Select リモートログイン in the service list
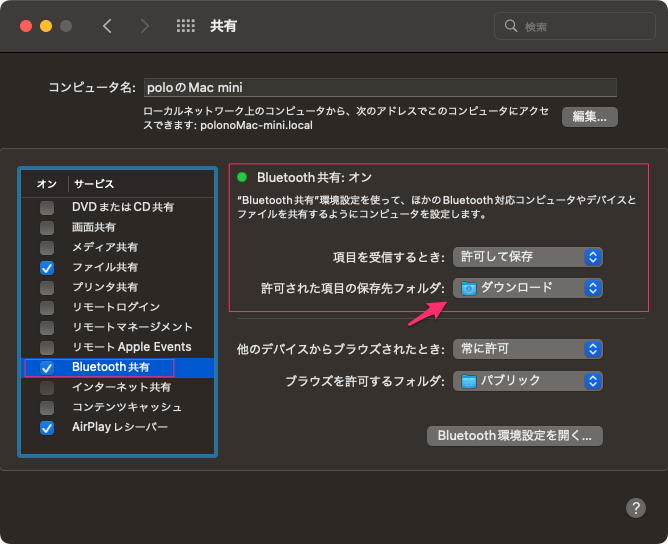668x544 pixels. pyautogui.click(x=116, y=308)
